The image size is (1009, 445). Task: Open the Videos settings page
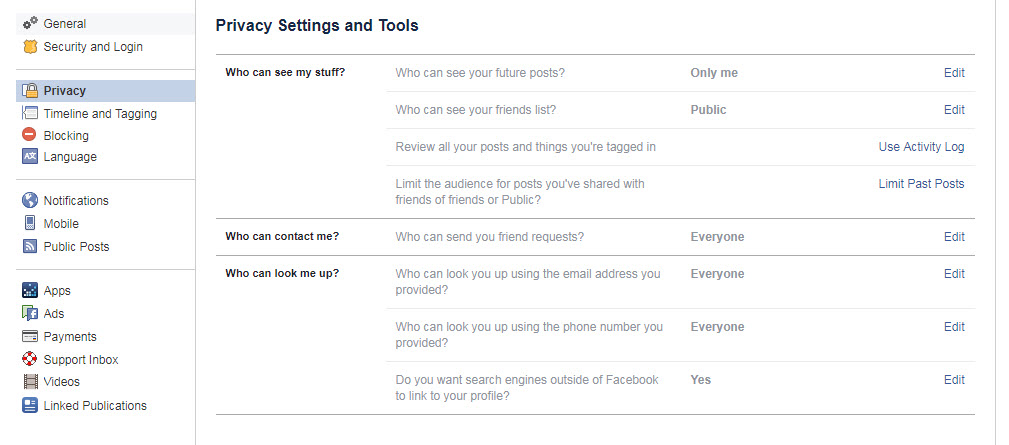pos(61,382)
